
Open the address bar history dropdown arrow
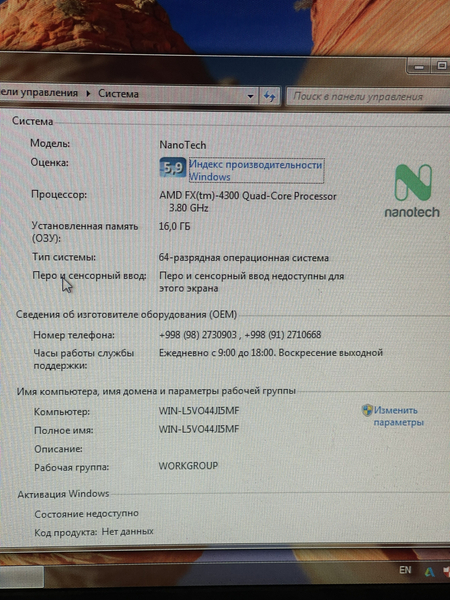click(250, 96)
